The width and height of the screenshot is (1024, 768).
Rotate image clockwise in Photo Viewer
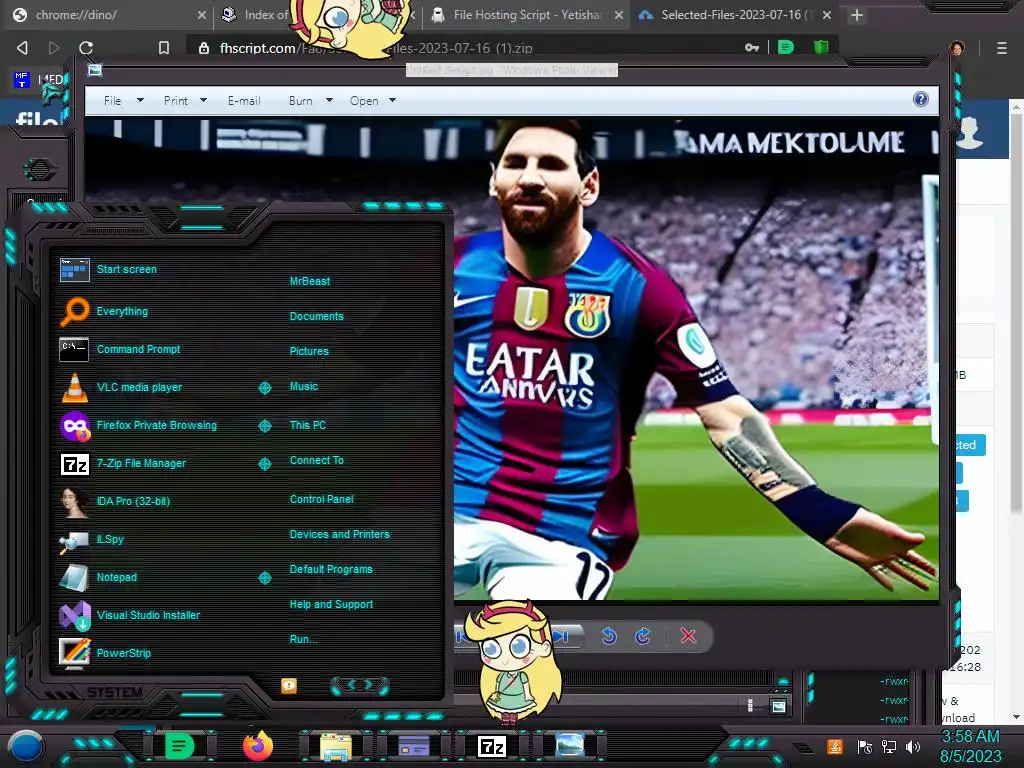coord(643,636)
